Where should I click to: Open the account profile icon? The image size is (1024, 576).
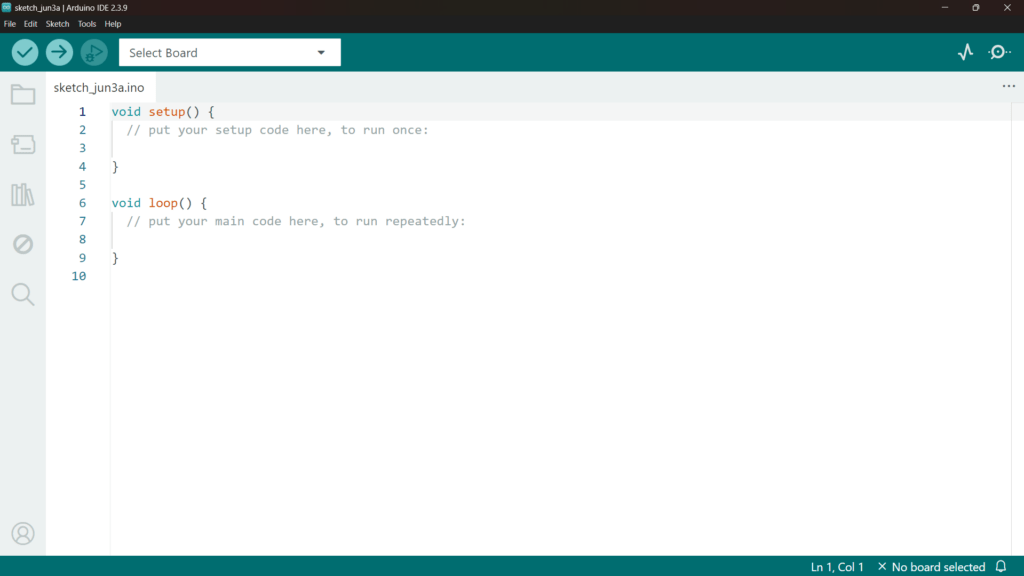23,534
